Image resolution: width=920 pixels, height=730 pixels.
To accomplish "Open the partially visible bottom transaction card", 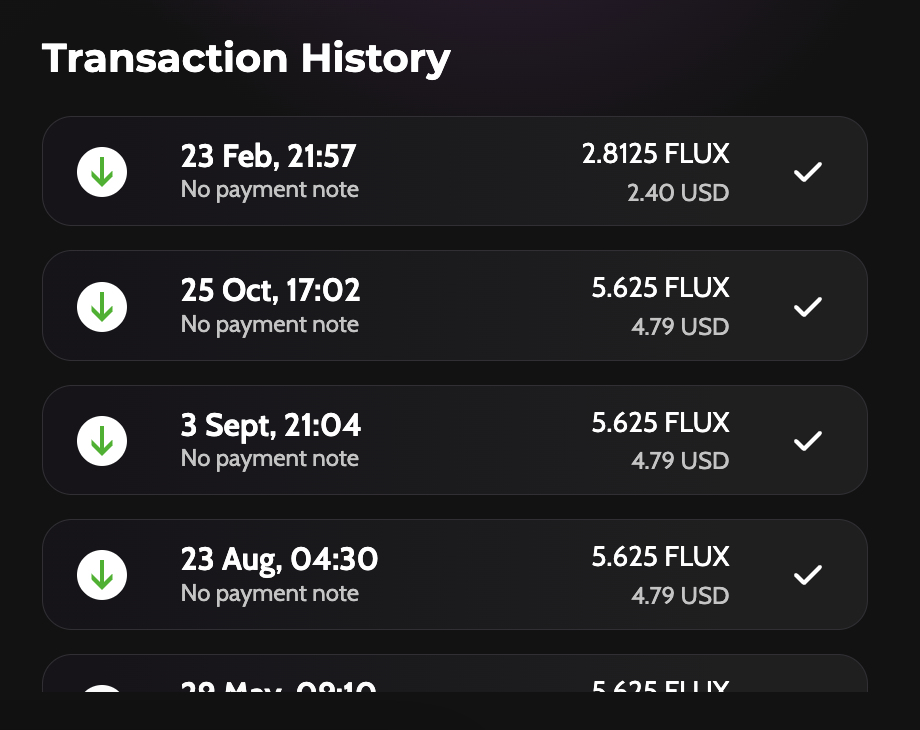I will (x=454, y=675).
